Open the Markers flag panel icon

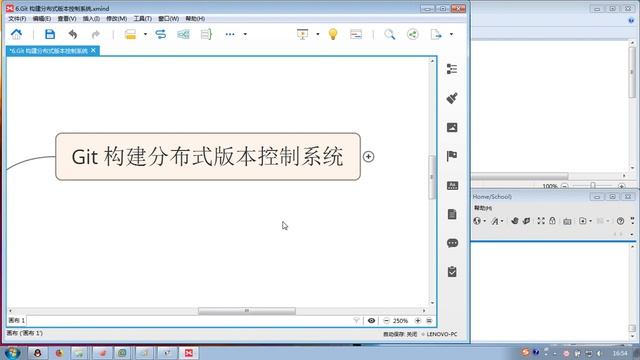452,156
